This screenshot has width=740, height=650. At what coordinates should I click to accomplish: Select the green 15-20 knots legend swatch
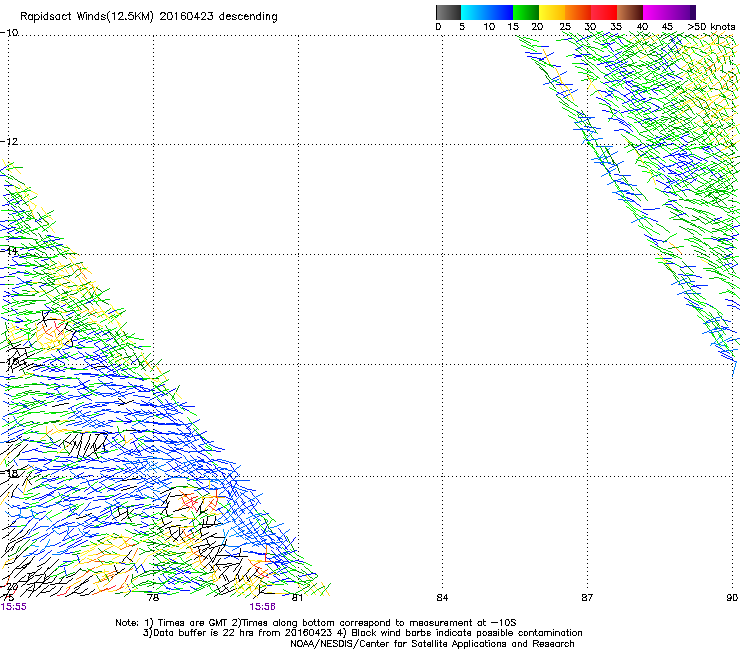point(526,12)
